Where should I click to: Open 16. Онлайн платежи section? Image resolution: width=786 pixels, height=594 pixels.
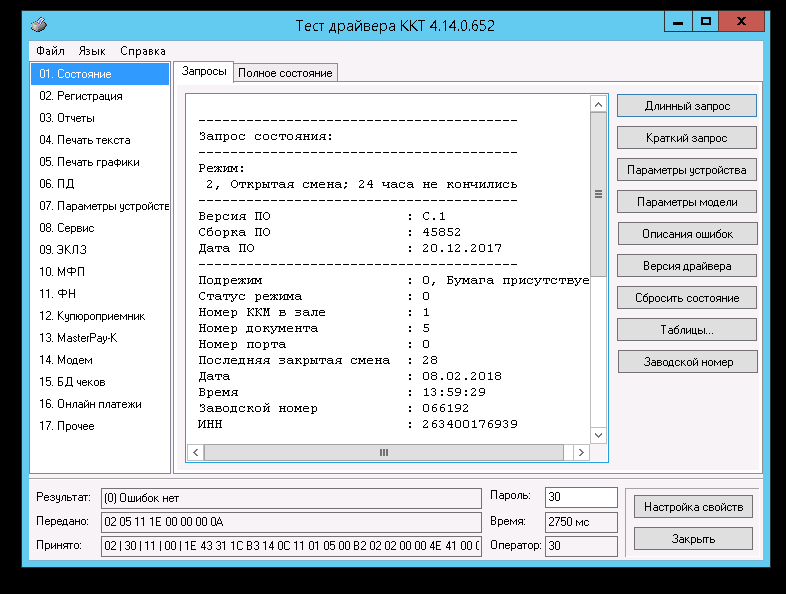pyautogui.click(x=100, y=405)
